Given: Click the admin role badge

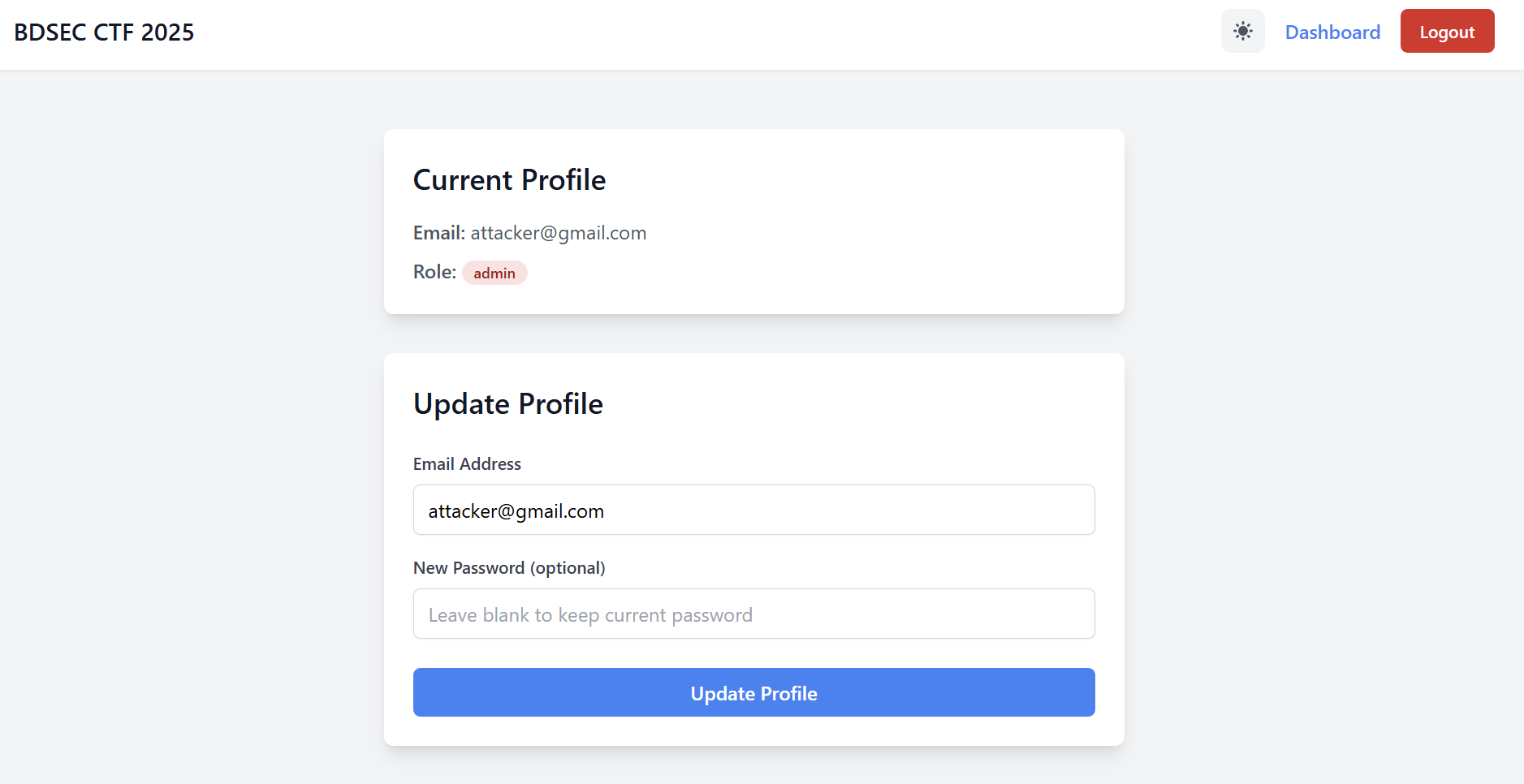Looking at the screenshot, I should [494, 273].
